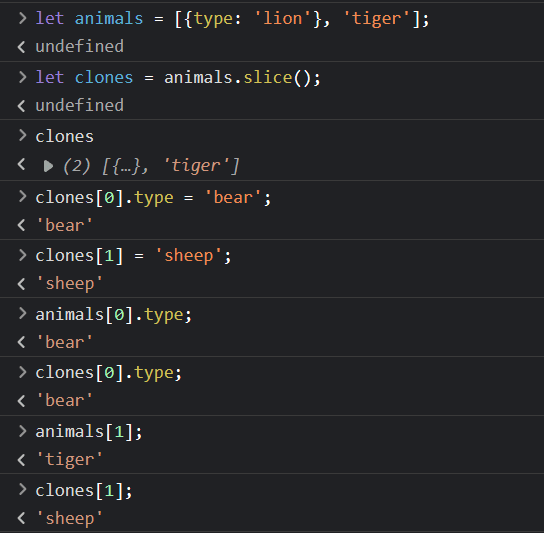Click the 'clones' input line
The width and height of the screenshot is (544, 533).
pyautogui.click(x=65, y=136)
